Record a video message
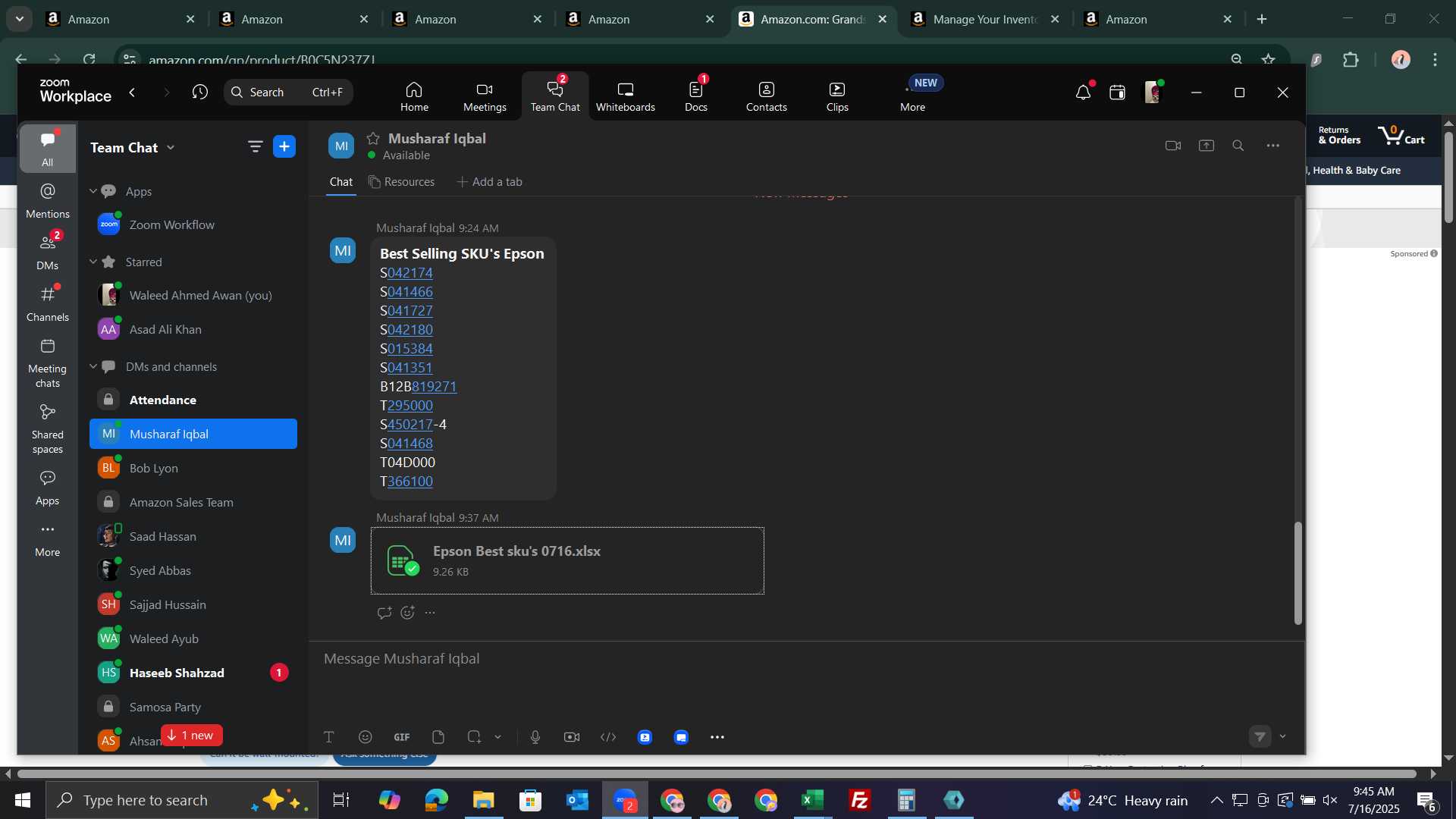The height and width of the screenshot is (819, 1456). [572, 737]
